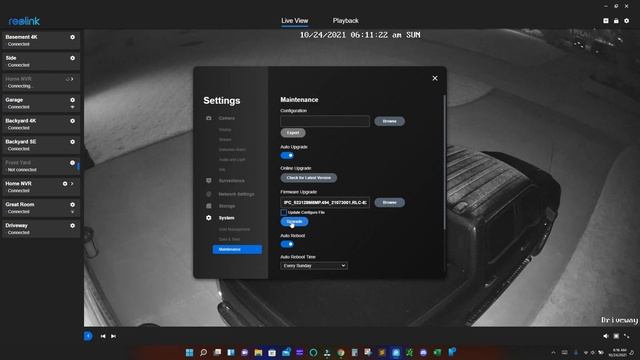Select the Front Yard not connected entry

click(40, 166)
